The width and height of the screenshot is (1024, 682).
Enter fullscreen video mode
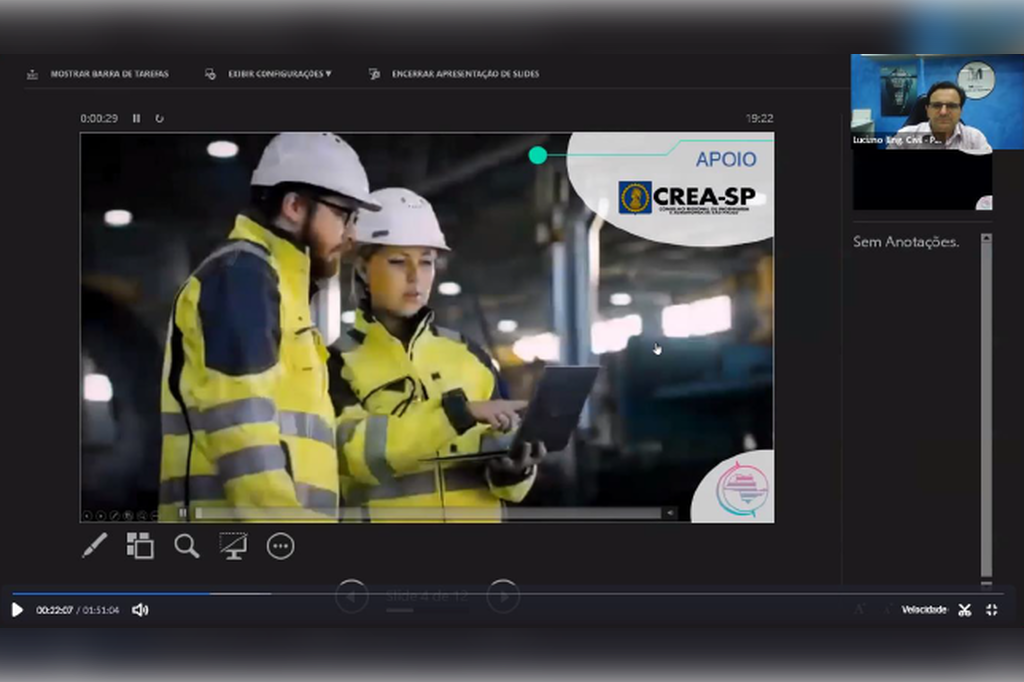point(992,610)
